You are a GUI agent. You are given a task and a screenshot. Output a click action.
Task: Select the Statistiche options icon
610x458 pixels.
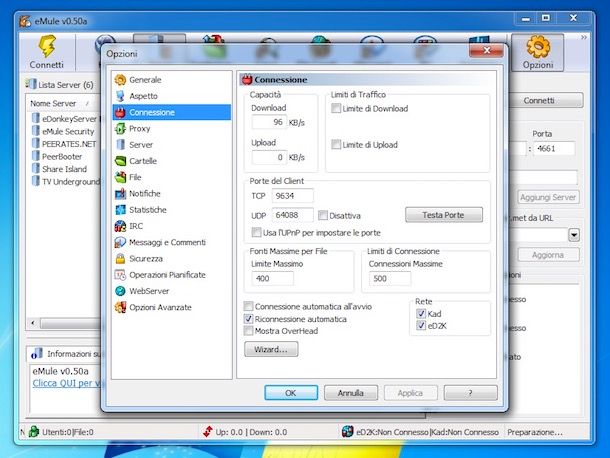point(120,210)
